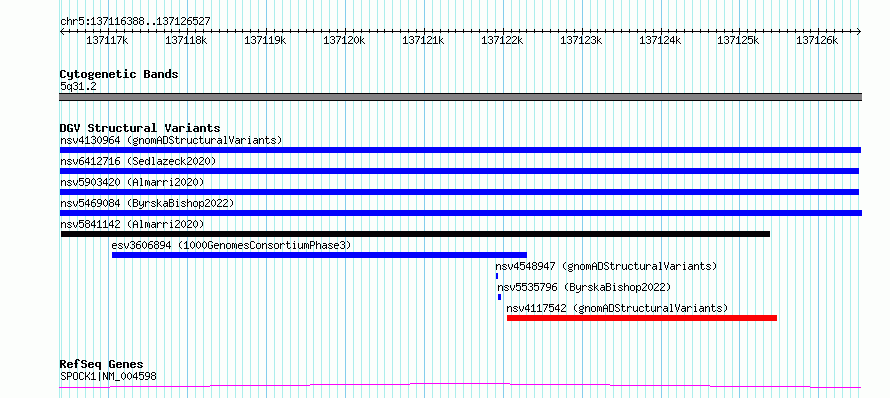Click the esv3606894 1000Genomes variant bar
This screenshot has width=890, height=398.
tap(320, 255)
